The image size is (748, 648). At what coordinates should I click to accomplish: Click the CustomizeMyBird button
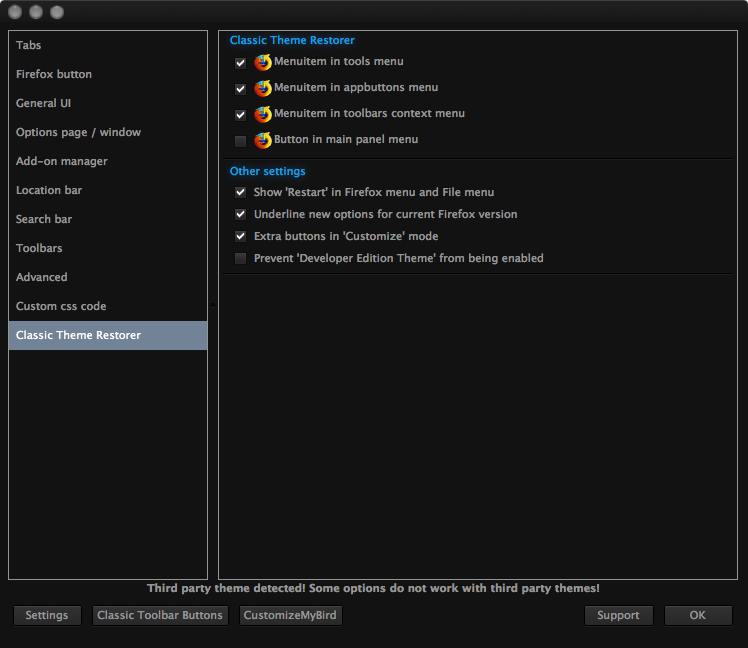pos(291,615)
